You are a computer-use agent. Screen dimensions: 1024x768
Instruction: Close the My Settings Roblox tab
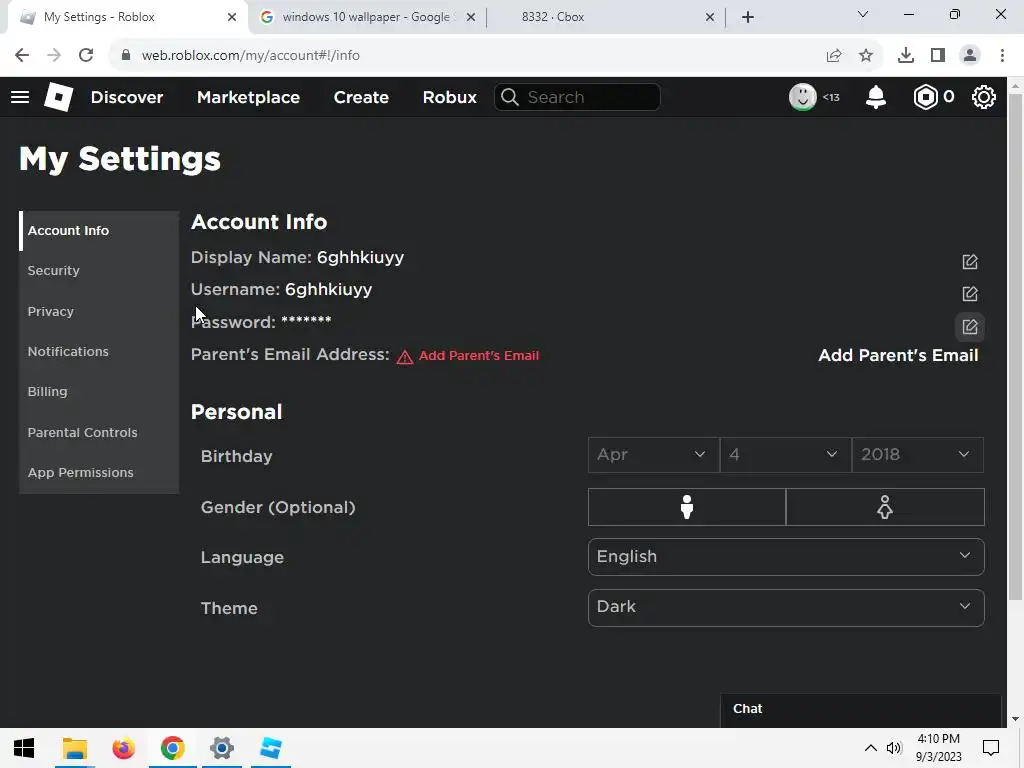pos(232,17)
